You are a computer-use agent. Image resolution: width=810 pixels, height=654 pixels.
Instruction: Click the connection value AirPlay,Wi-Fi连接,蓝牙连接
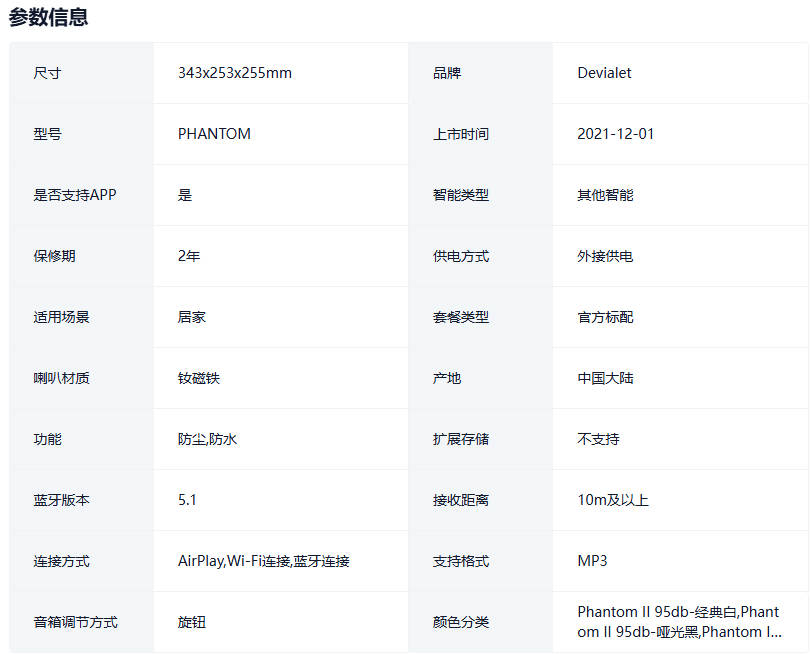(x=264, y=561)
